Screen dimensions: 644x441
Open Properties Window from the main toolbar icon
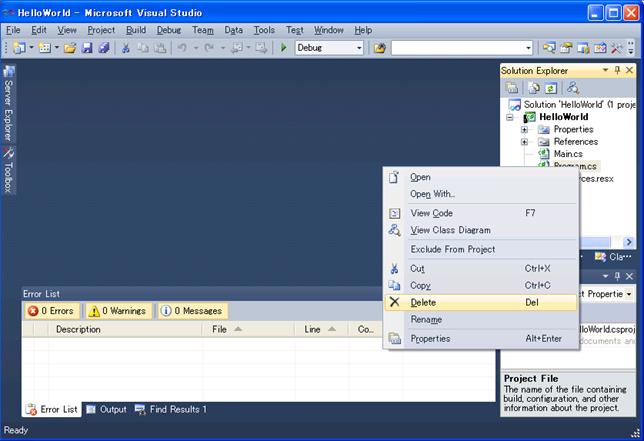tap(566, 48)
